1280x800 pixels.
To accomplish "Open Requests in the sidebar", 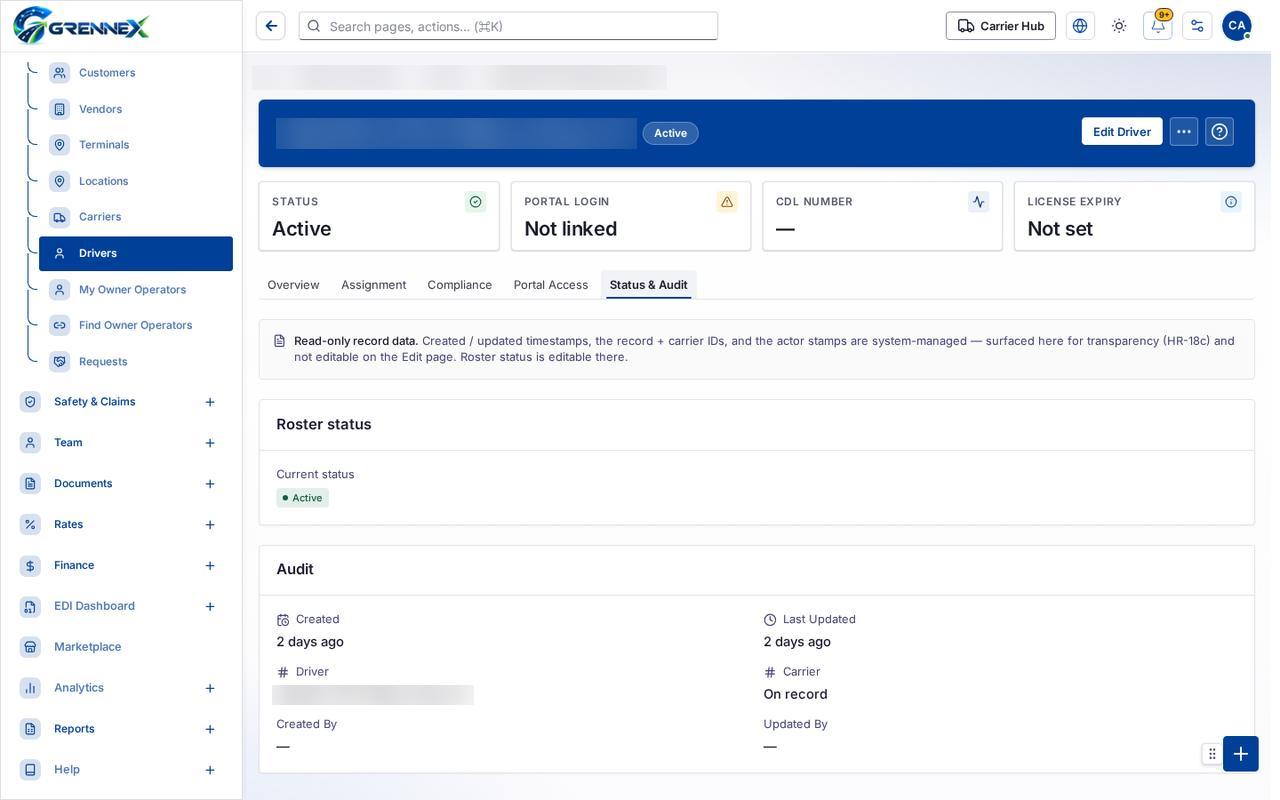I will click(136, 362).
